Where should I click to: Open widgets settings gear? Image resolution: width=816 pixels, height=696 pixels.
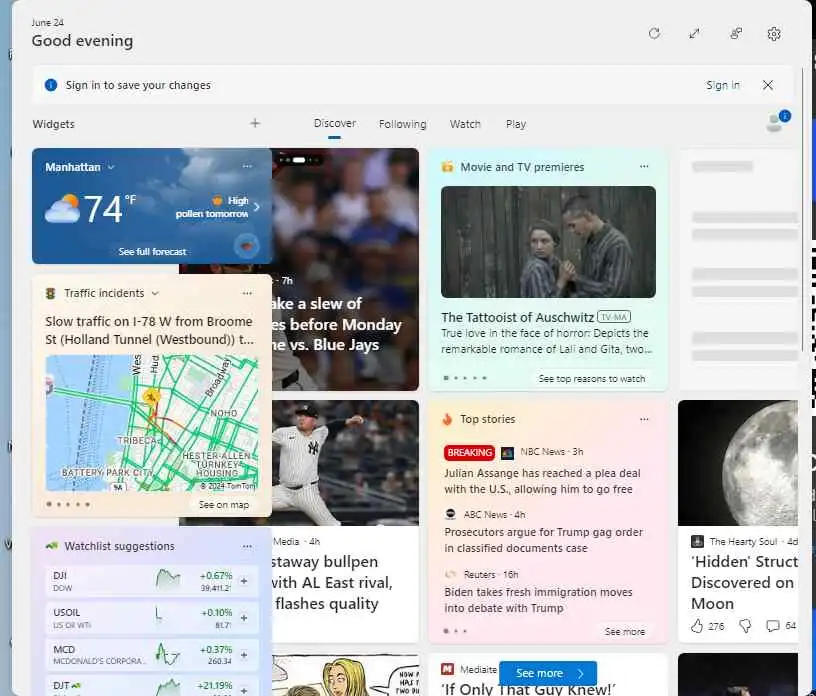tap(774, 34)
